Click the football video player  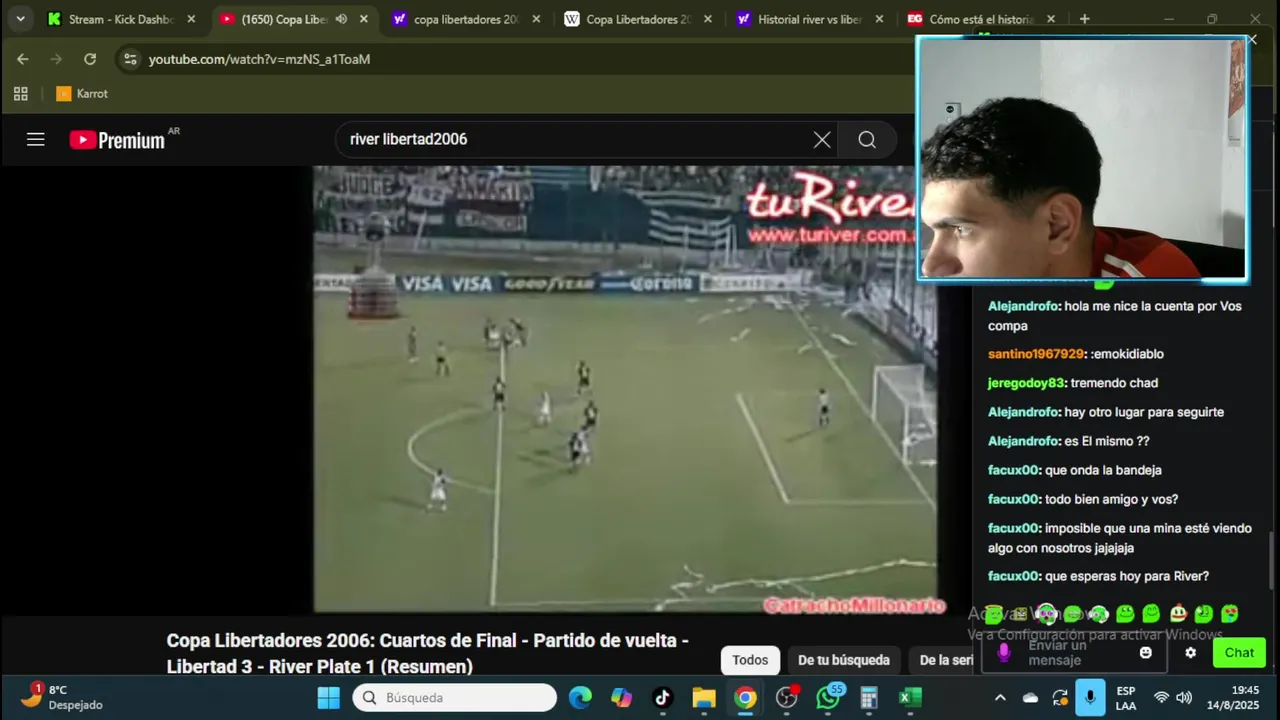(x=625, y=389)
